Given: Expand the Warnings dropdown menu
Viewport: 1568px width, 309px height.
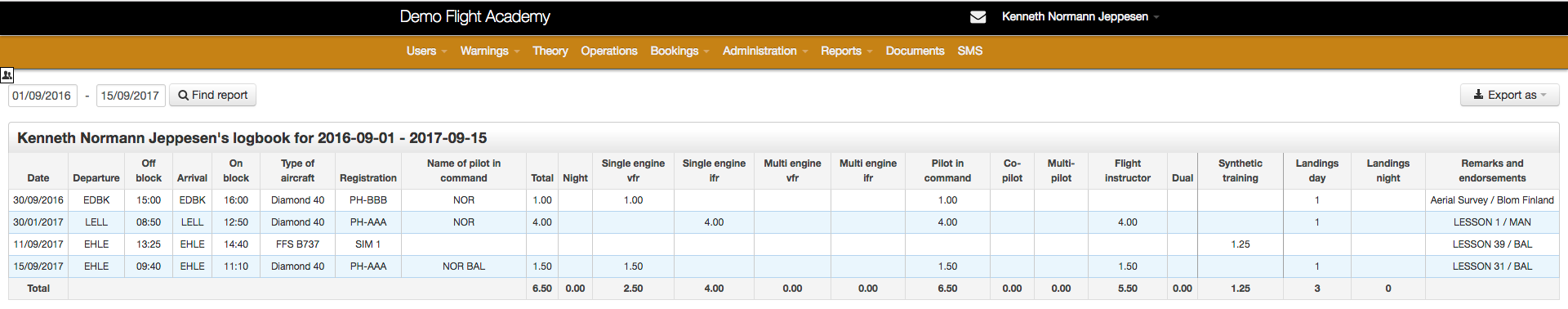Looking at the screenshot, I should (x=490, y=51).
